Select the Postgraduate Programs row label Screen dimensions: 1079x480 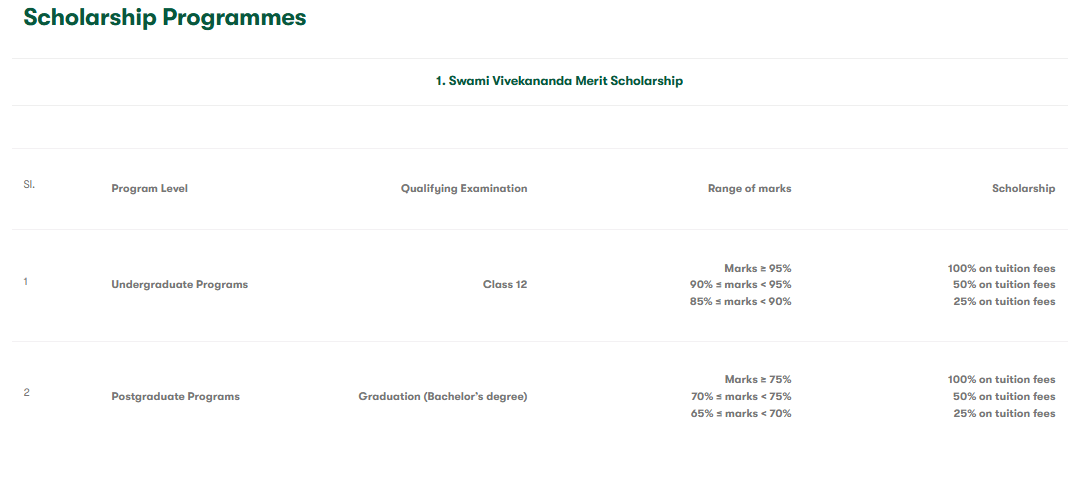[175, 397]
